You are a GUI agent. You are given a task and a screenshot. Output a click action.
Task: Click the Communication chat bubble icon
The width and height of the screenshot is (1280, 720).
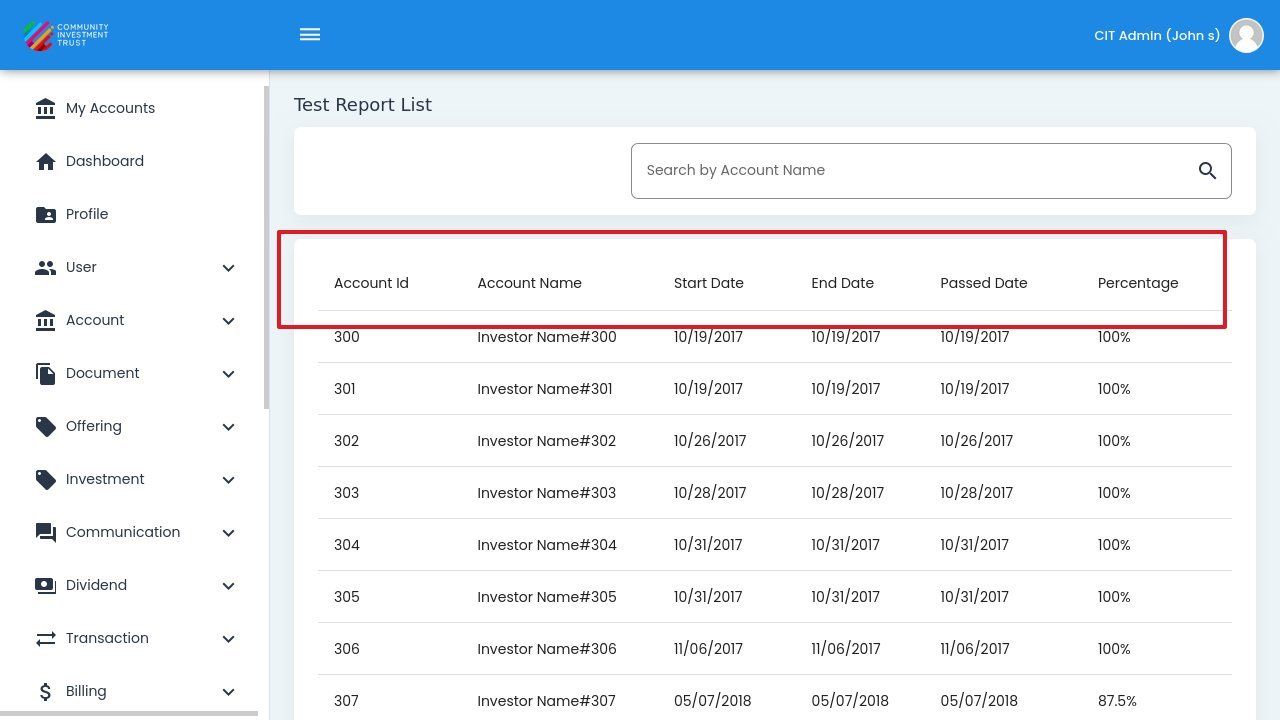[x=46, y=533]
